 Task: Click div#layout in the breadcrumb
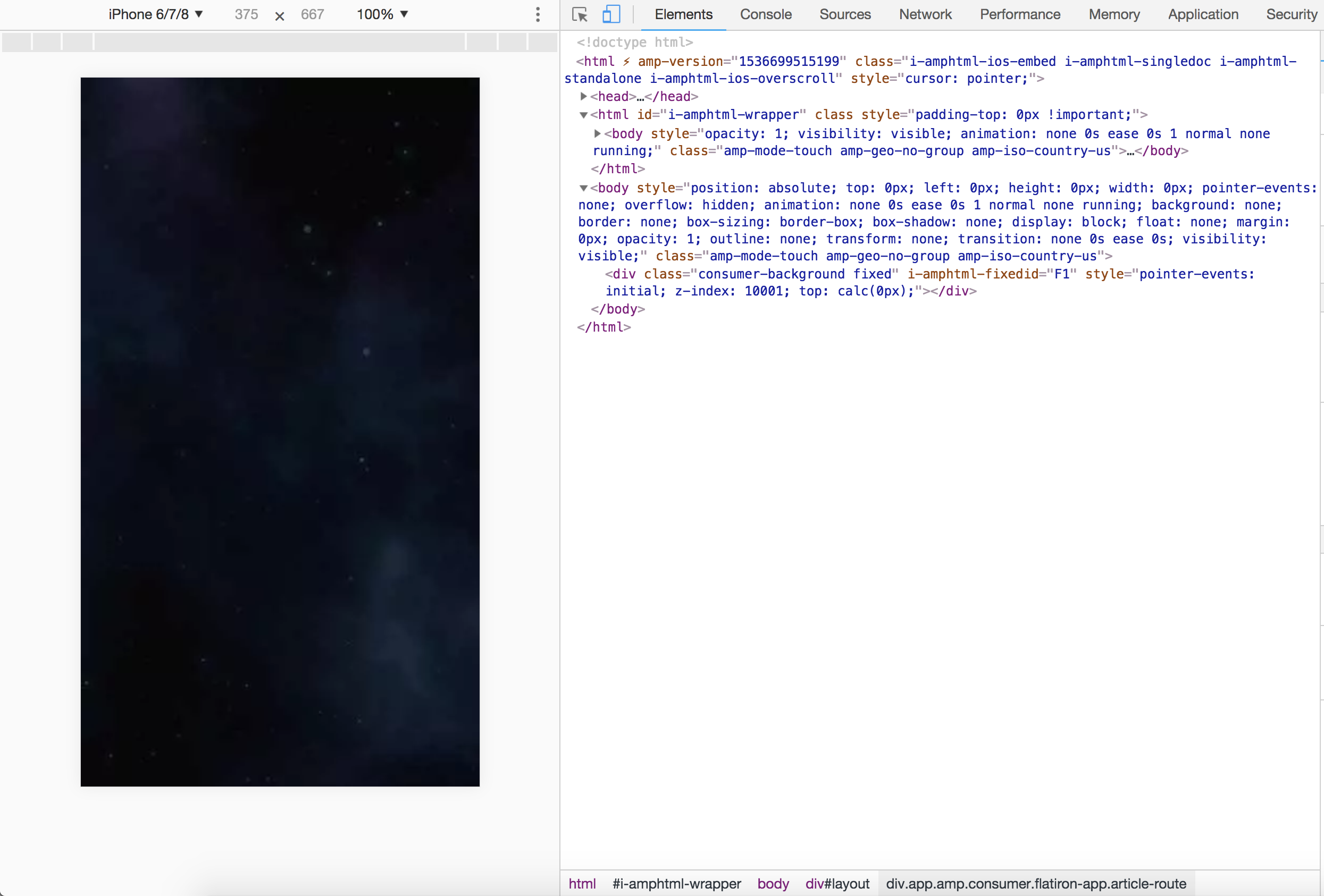(x=837, y=883)
